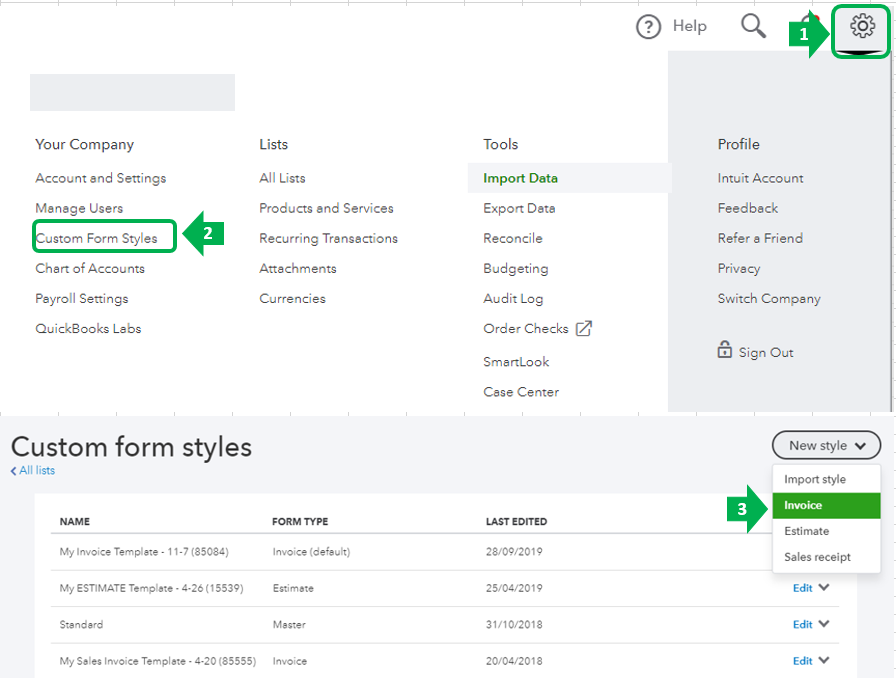
Task: Click the 'Master' form type cell
Action: pos(289,625)
